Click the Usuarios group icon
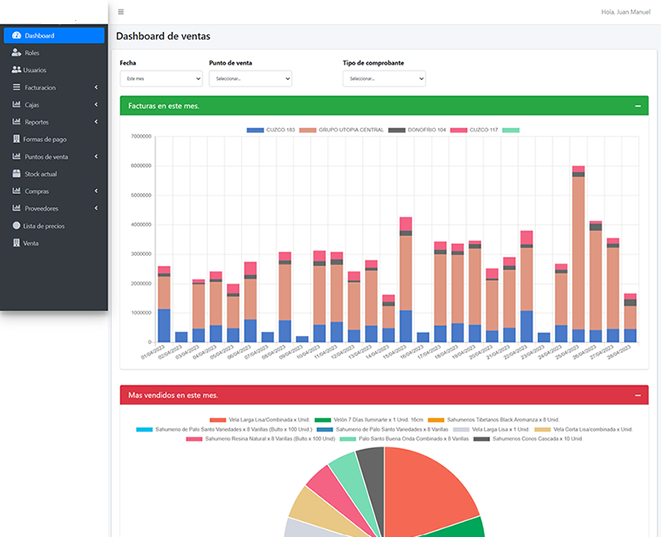This screenshot has height=537, width=662. point(16,70)
